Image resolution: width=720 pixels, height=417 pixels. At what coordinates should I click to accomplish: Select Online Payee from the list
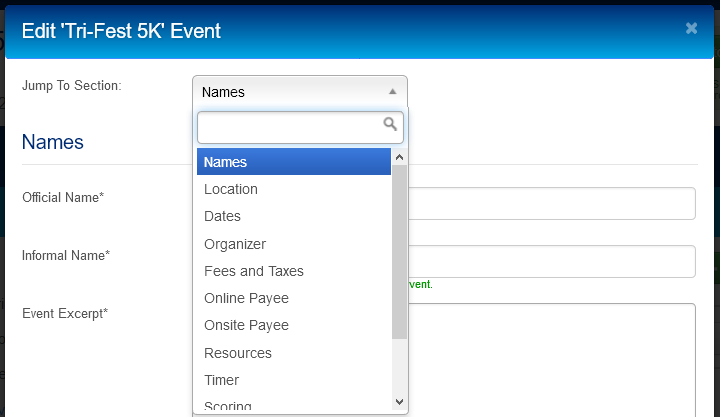(293, 298)
